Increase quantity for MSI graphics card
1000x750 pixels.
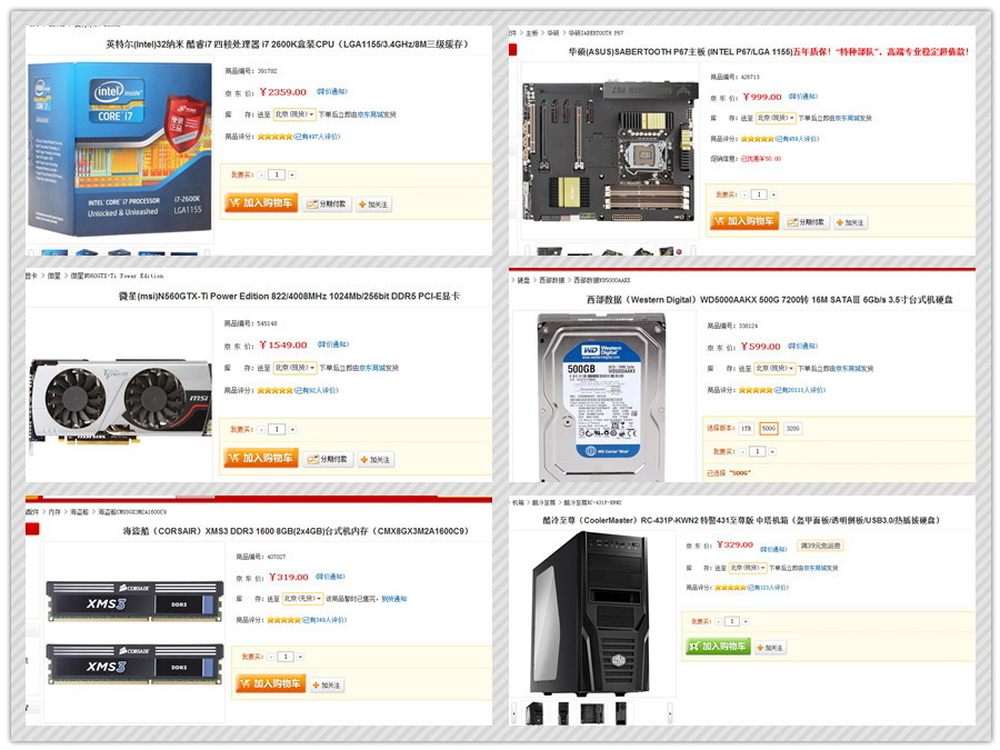coord(292,430)
